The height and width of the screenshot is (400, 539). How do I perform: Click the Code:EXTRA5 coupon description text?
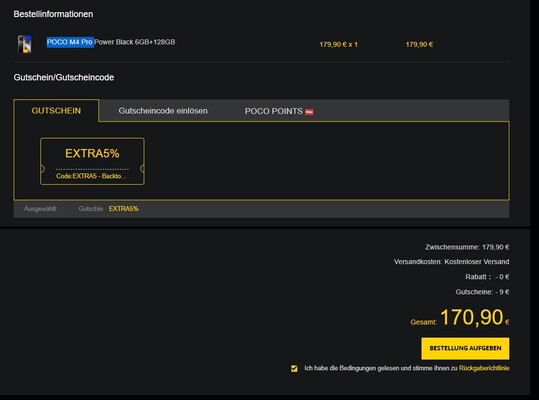tap(91, 176)
